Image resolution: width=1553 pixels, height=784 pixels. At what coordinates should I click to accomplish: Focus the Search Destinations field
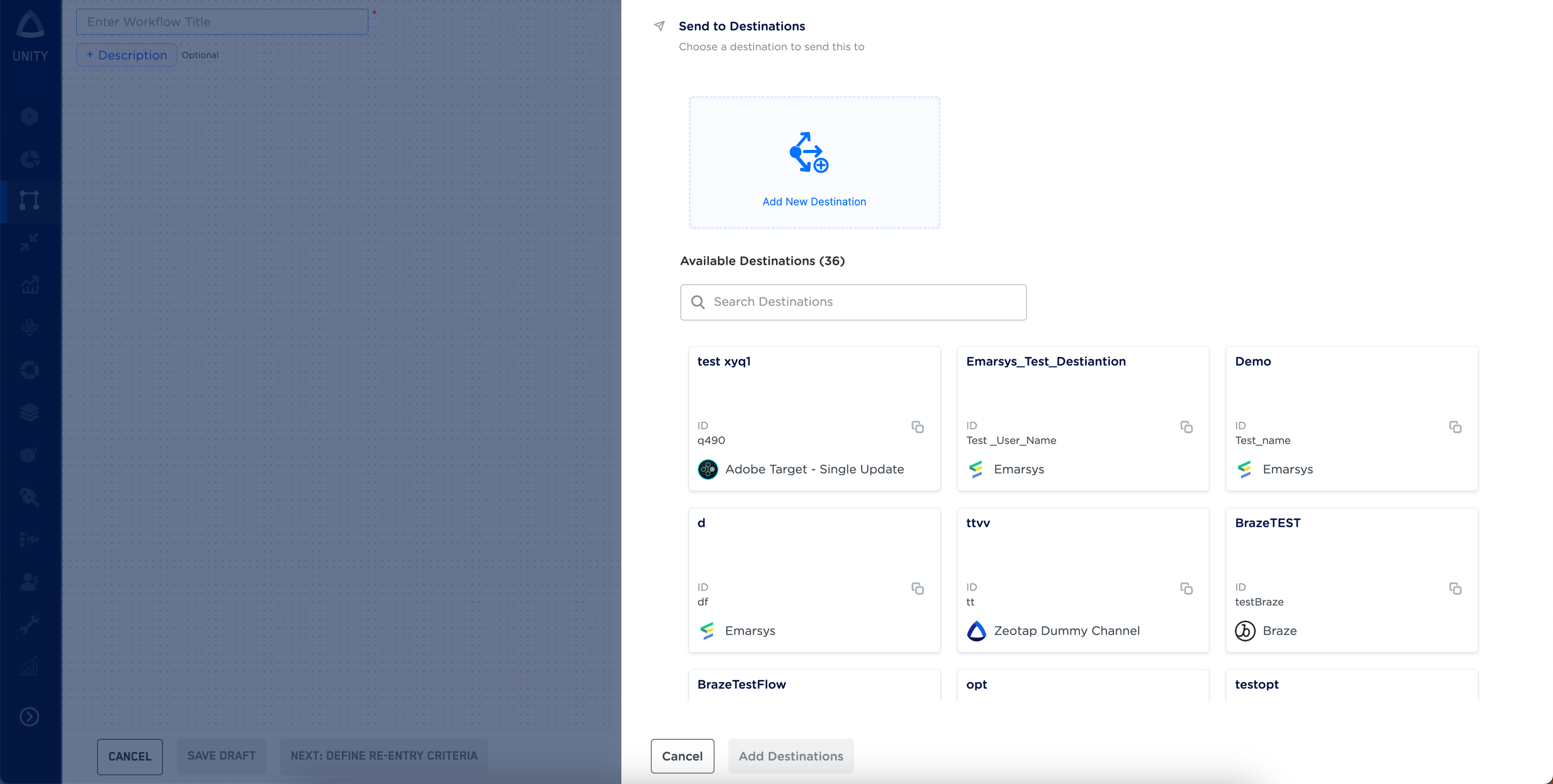853,302
